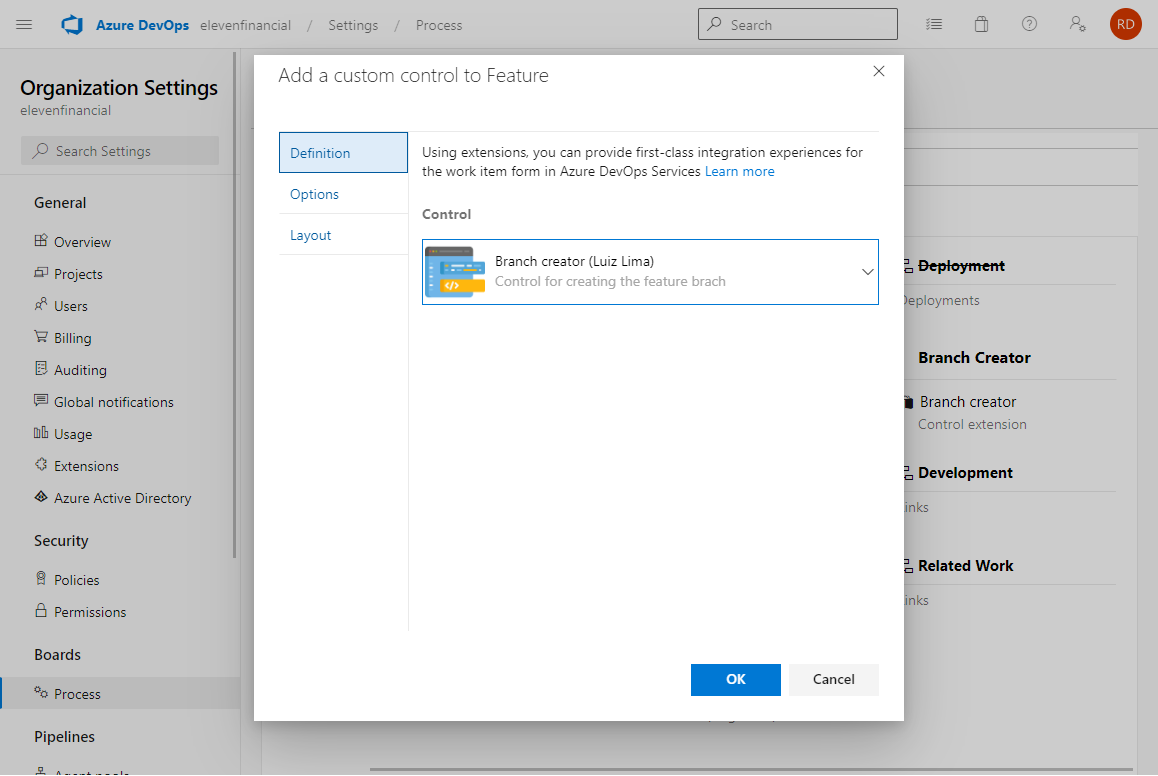The height and width of the screenshot is (776, 1158).
Task: Click the Global notifications chat icon
Action: 41,400
